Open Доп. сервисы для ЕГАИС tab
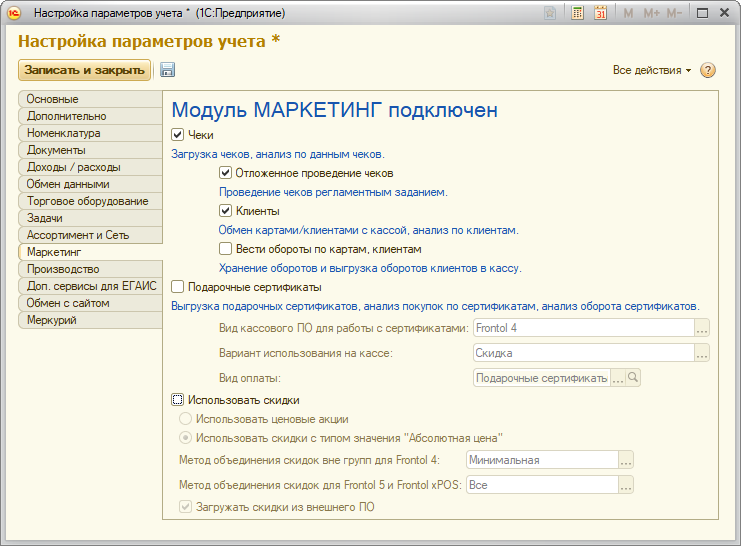741x546 pixels. pos(90,286)
